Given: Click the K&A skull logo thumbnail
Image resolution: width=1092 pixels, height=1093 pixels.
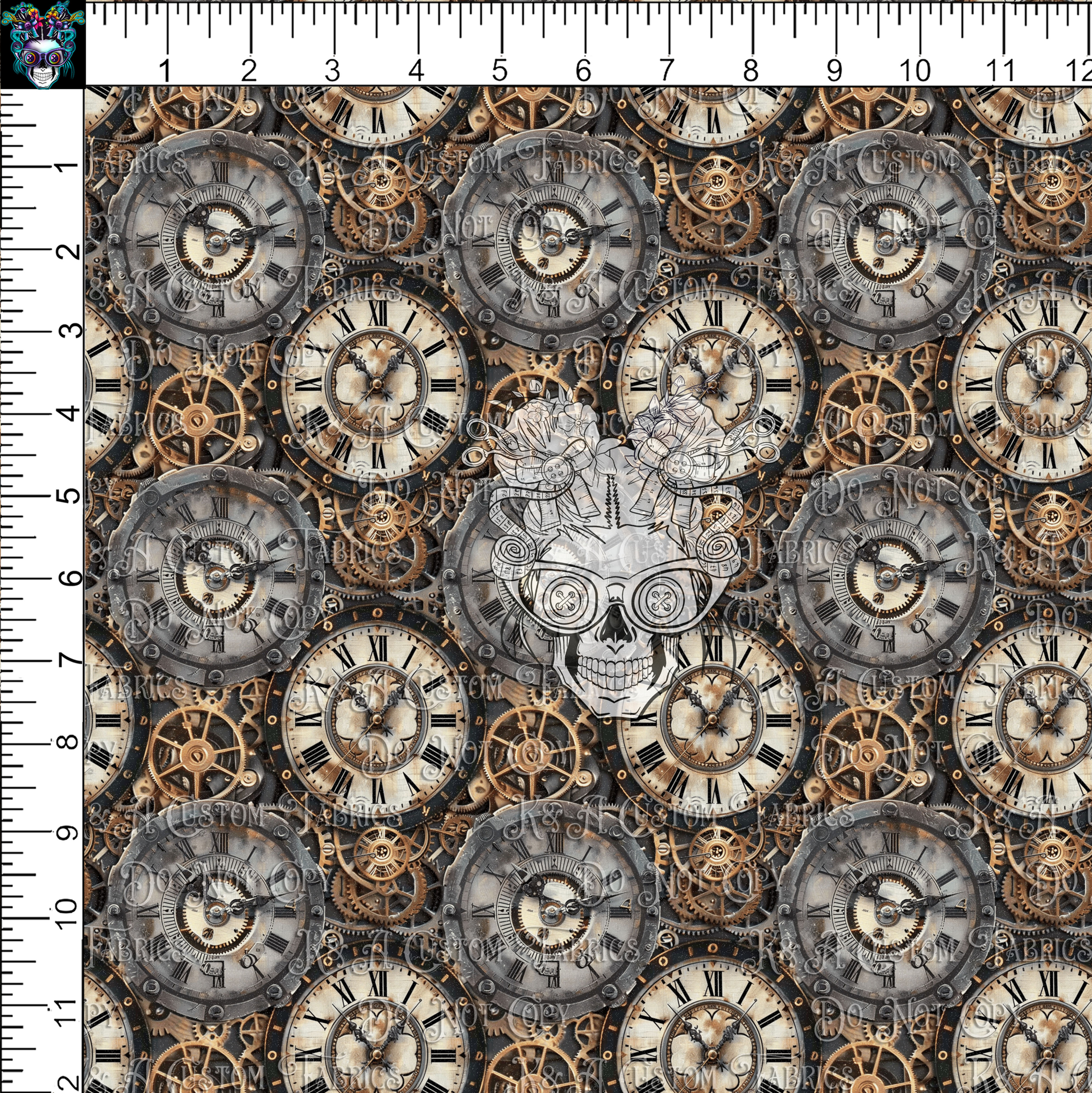Looking at the screenshot, I should pos(42,42).
